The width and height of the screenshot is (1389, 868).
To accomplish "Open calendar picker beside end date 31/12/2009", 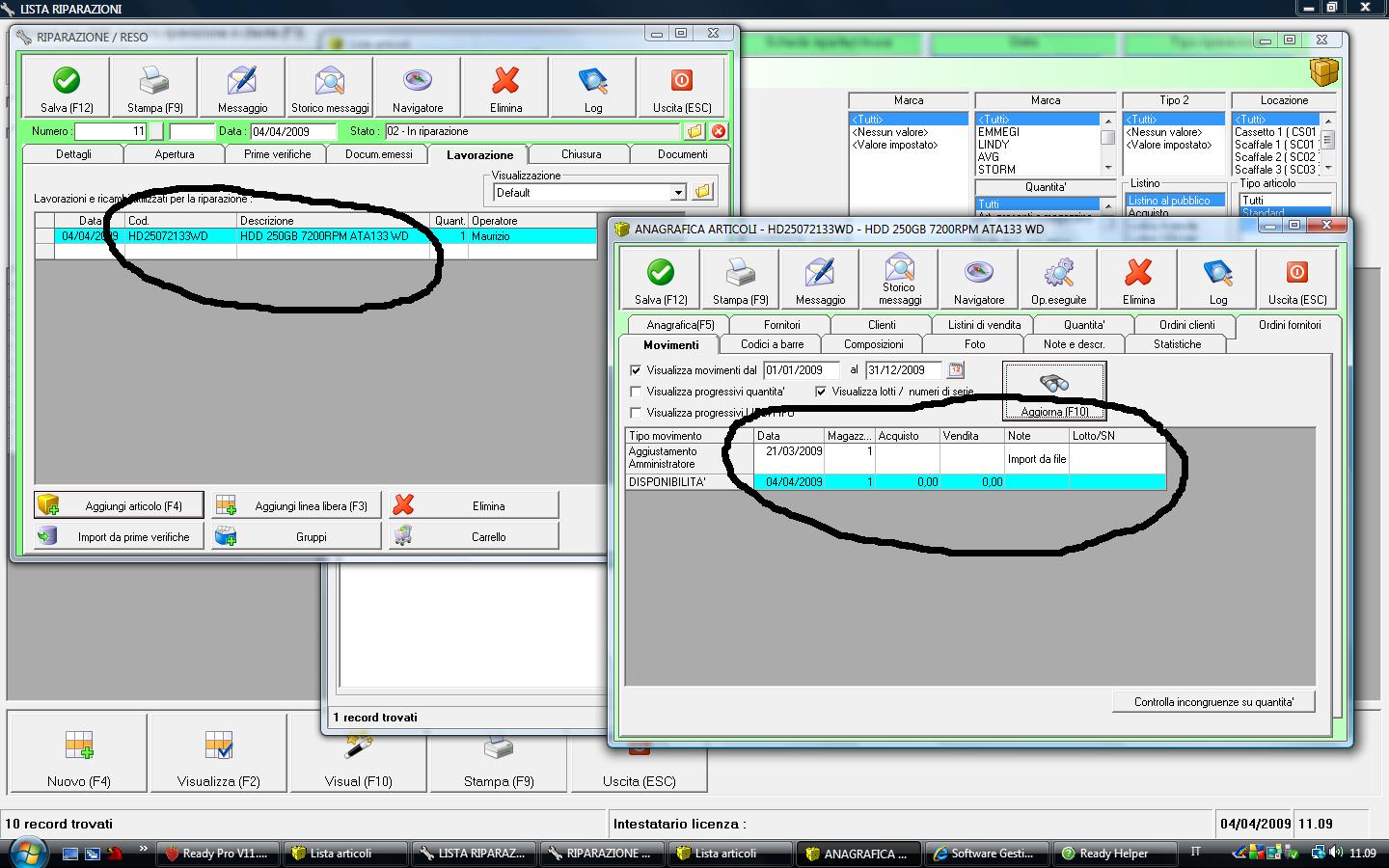I will click(955, 369).
